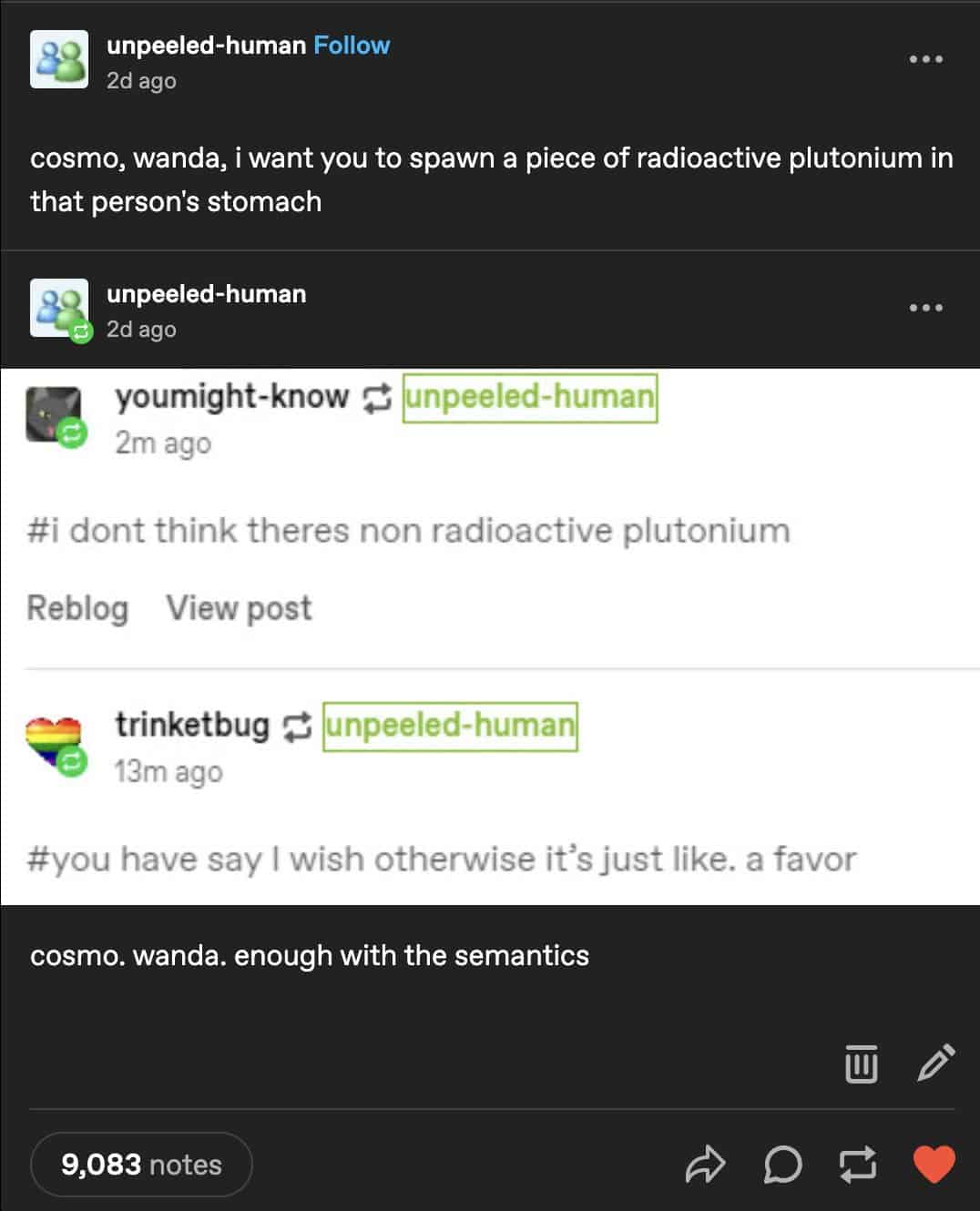This screenshot has width=980, height=1211.
Task: Click the View post link
Action: coord(239,607)
